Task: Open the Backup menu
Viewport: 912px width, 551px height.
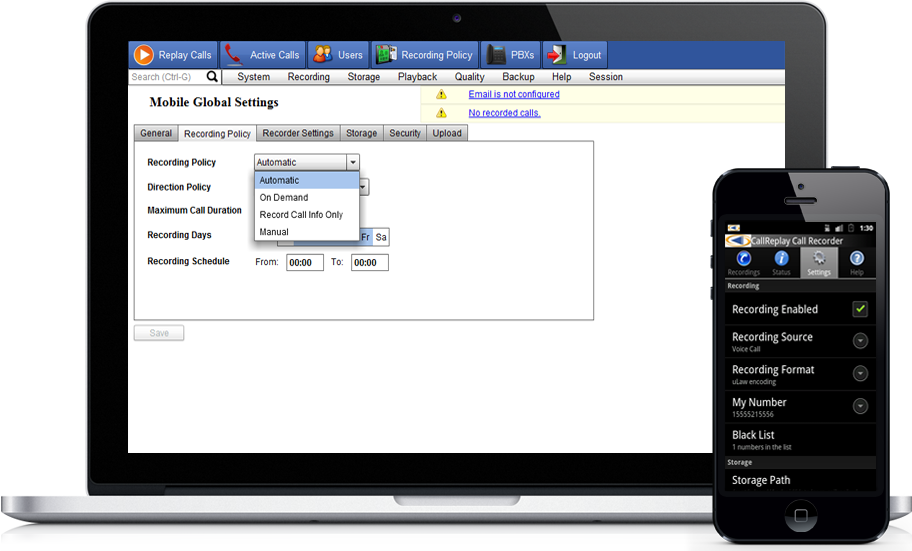Action: (518, 77)
